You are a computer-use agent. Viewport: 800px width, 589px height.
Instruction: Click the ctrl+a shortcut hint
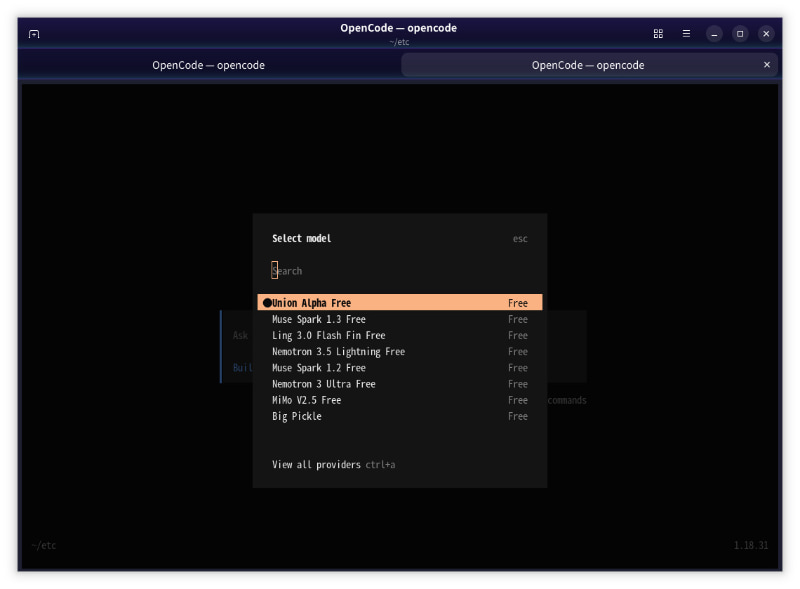[380, 464]
